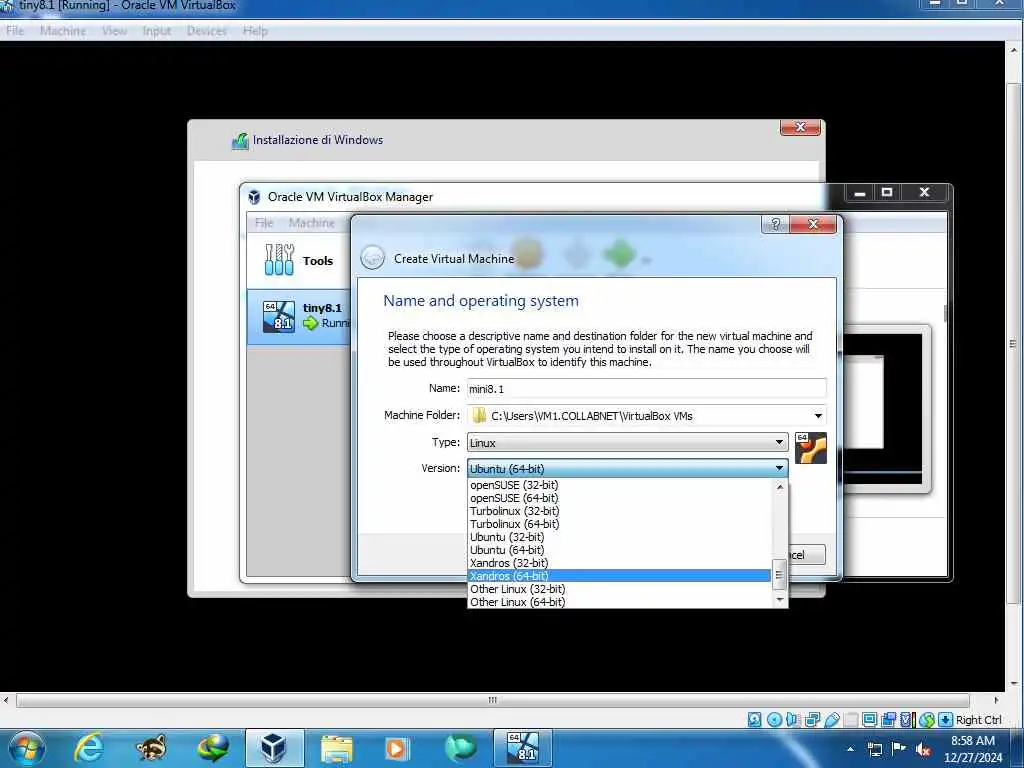Click the VM window vertical scrollbar thumb
This screenshot has width=1024, height=768.
pos(1014,344)
